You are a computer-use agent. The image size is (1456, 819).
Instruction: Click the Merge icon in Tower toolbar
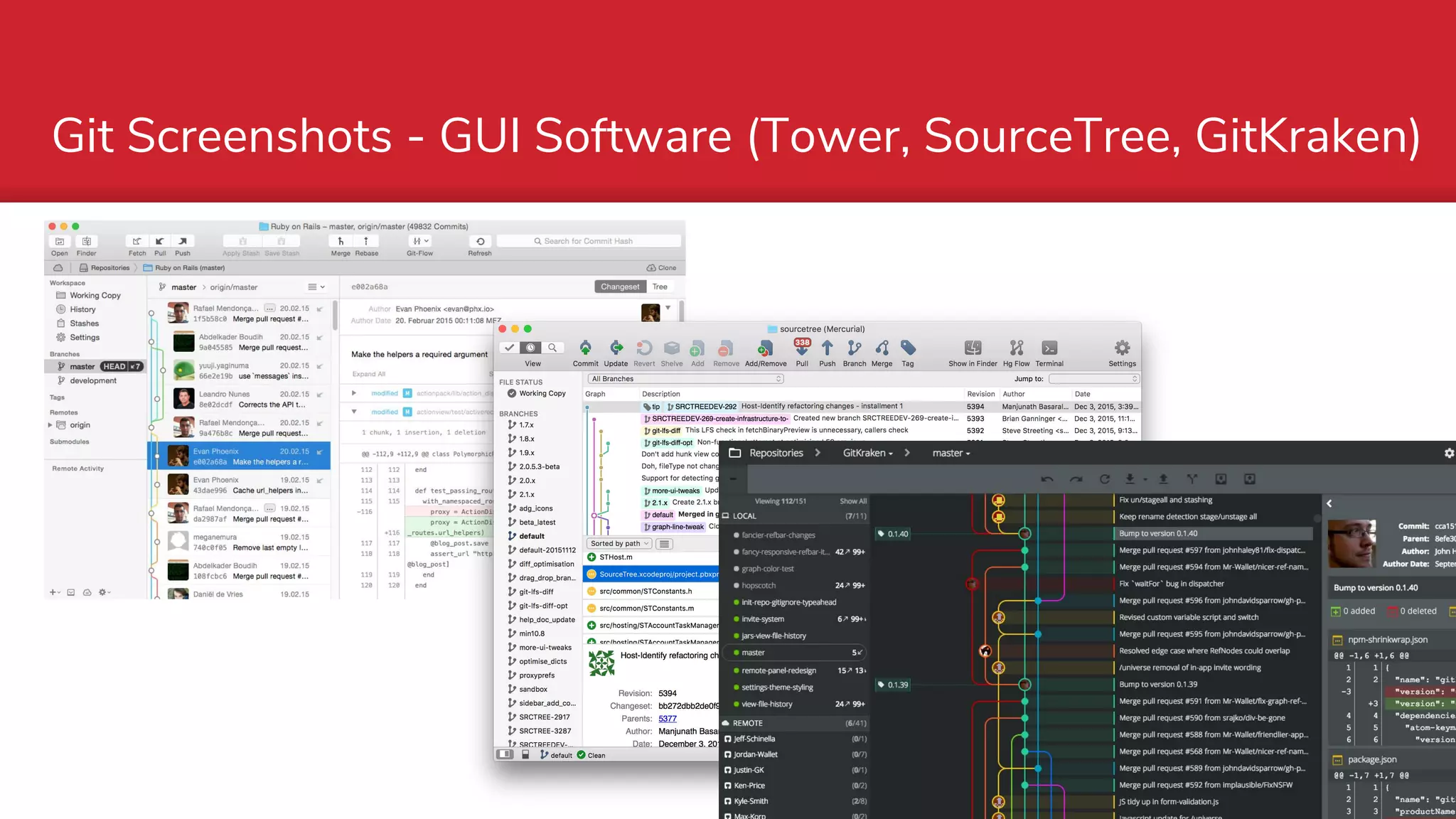click(341, 242)
